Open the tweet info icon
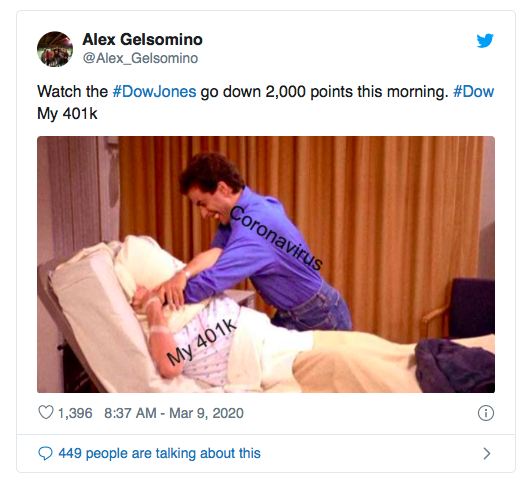 [x=486, y=413]
